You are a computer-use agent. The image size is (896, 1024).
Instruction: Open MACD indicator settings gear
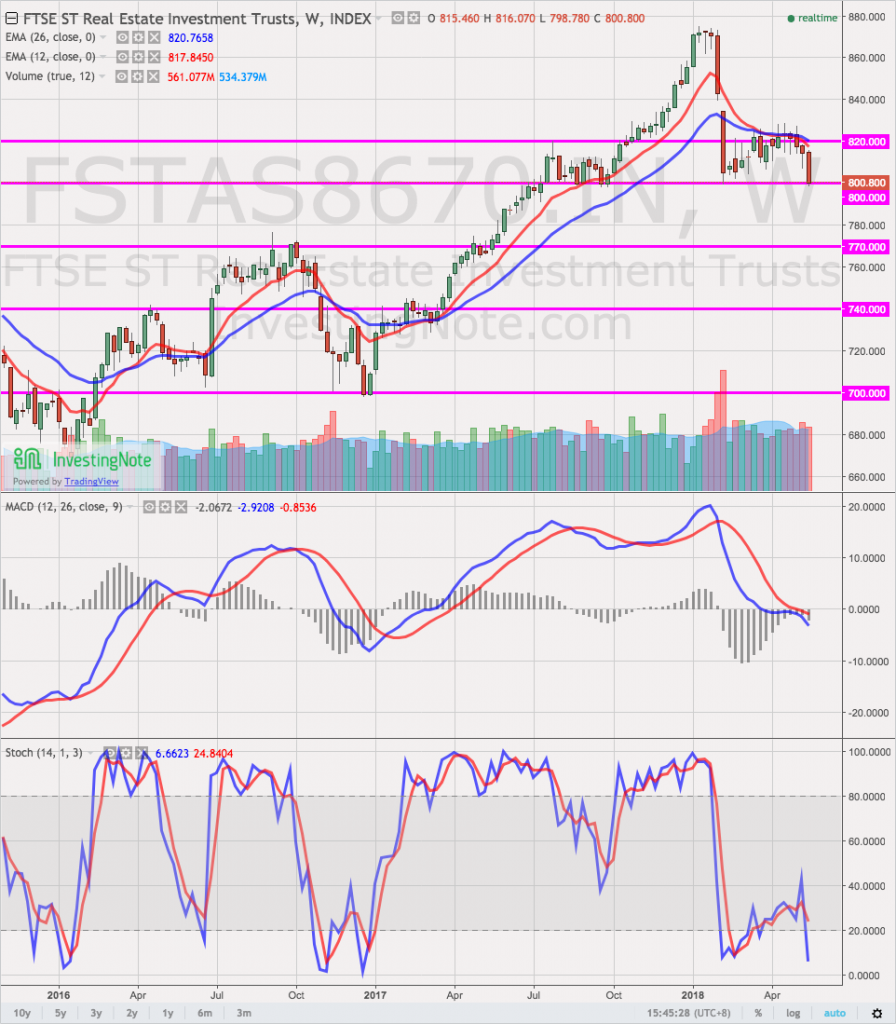coord(166,507)
